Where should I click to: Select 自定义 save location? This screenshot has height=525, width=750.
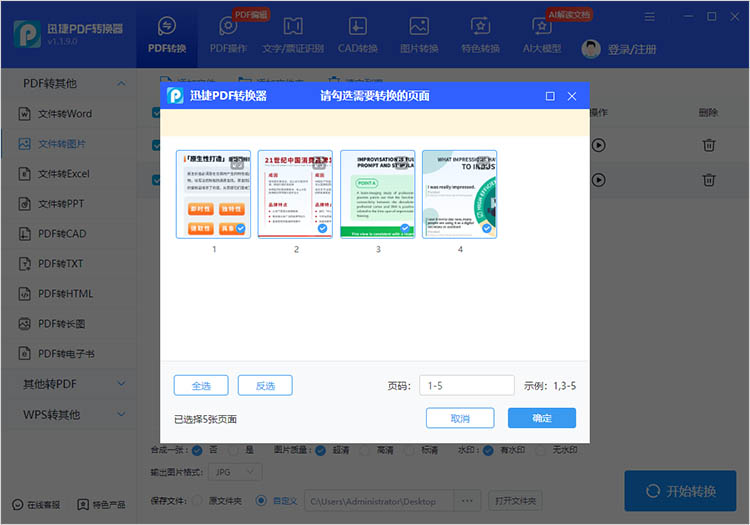click(261, 501)
